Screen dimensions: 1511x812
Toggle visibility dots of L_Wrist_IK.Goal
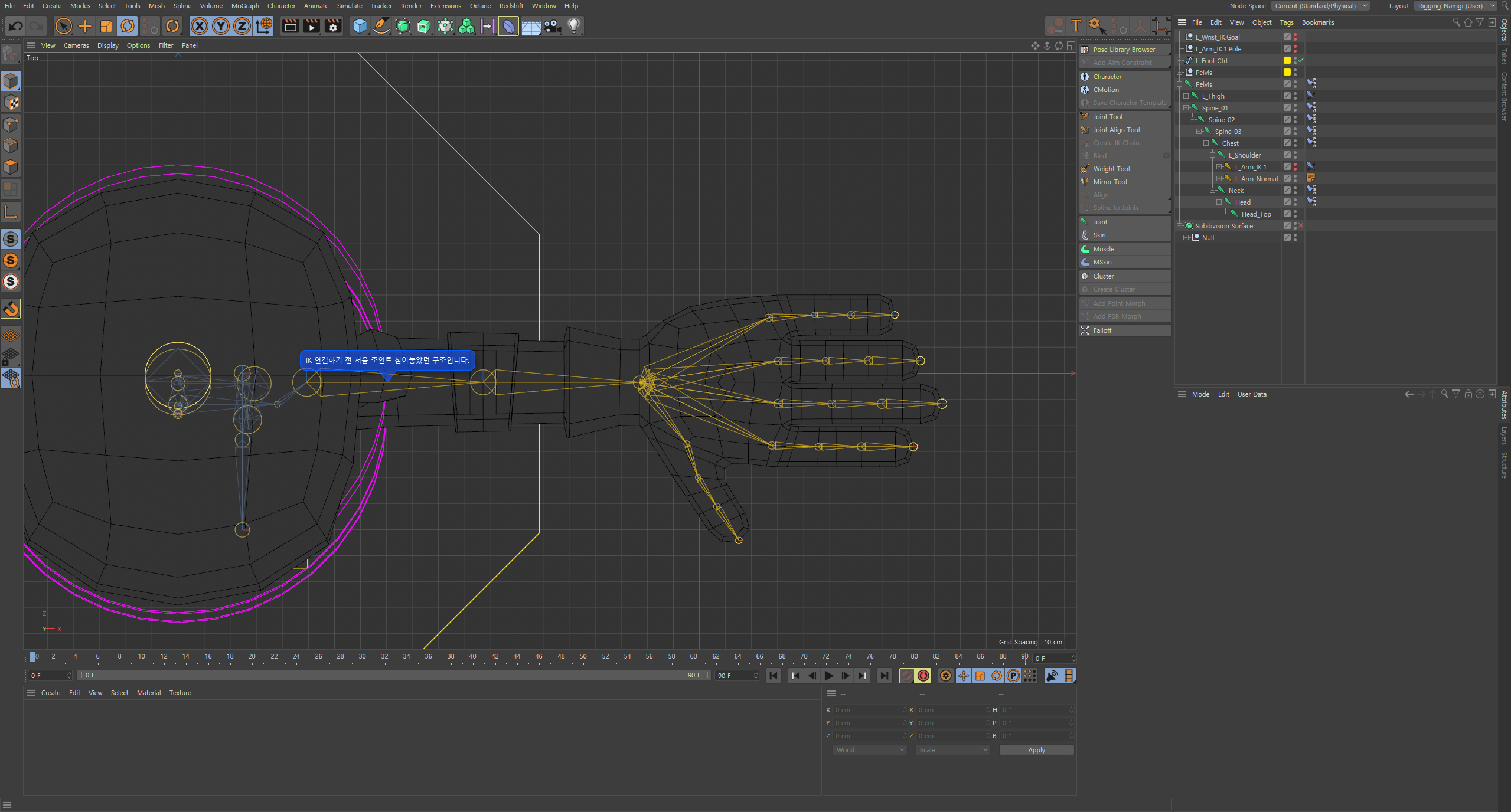coord(1295,37)
